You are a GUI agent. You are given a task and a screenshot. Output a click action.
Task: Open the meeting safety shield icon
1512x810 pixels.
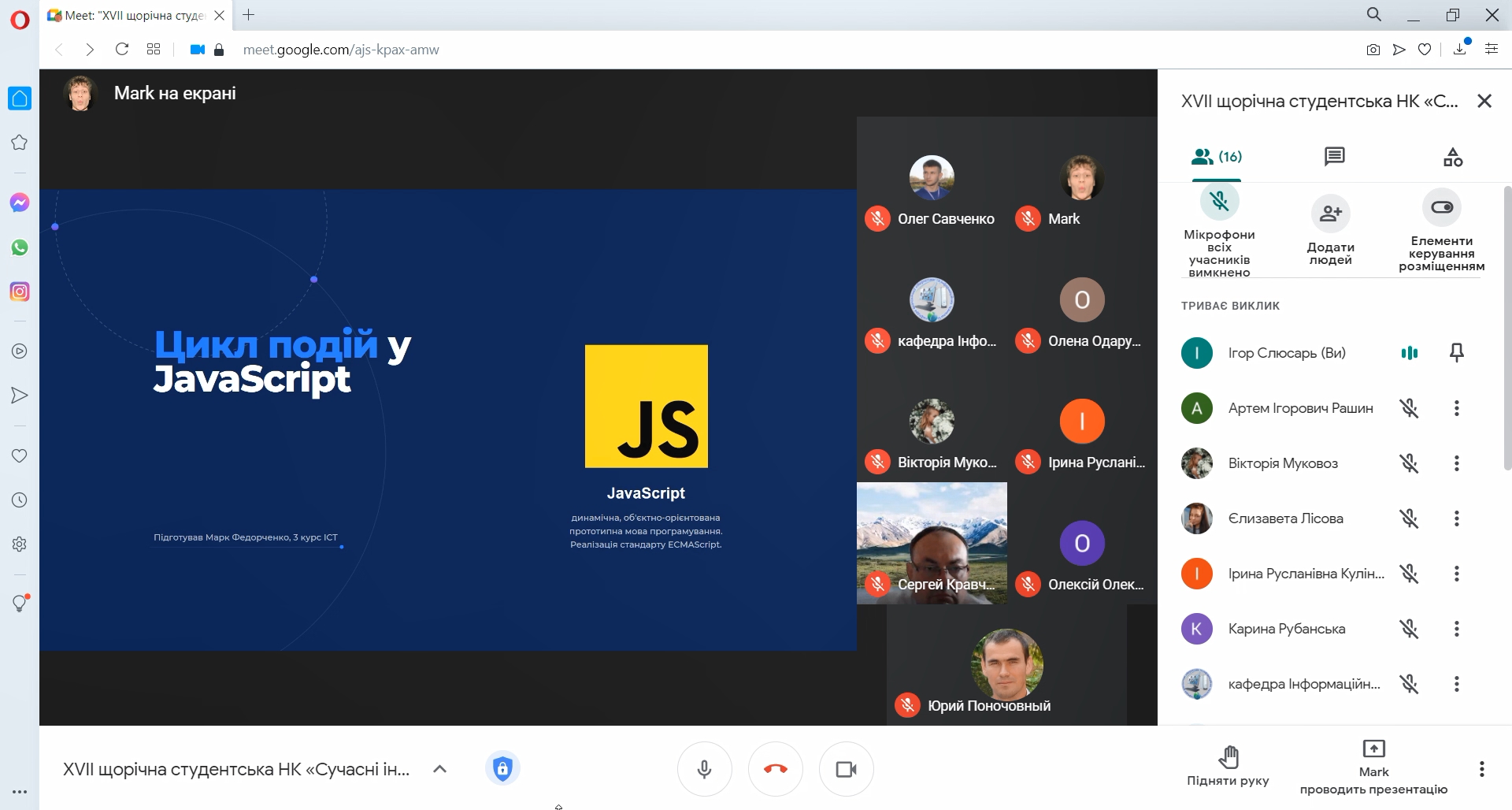pyautogui.click(x=502, y=768)
